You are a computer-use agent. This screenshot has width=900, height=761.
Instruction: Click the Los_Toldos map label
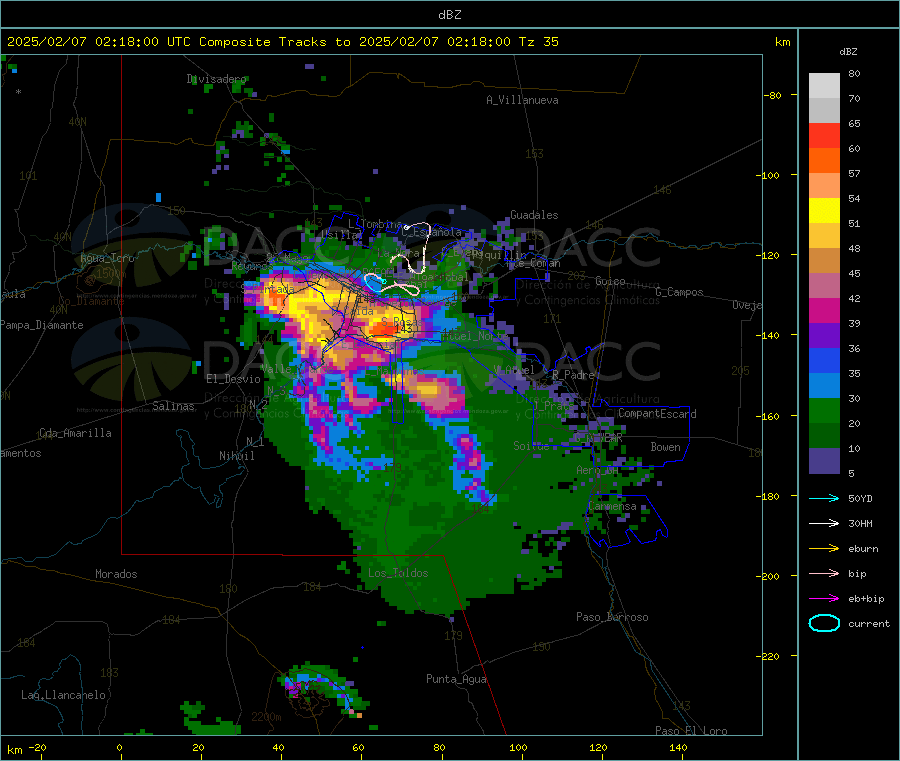pos(398,573)
